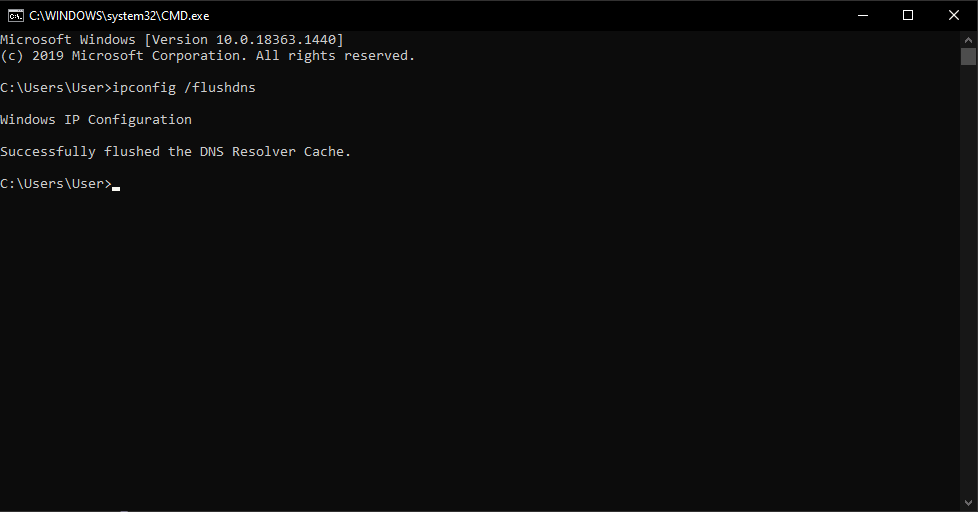Click the scrollbar up arrow
Viewport: 978px width, 512px height.
point(969,37)
